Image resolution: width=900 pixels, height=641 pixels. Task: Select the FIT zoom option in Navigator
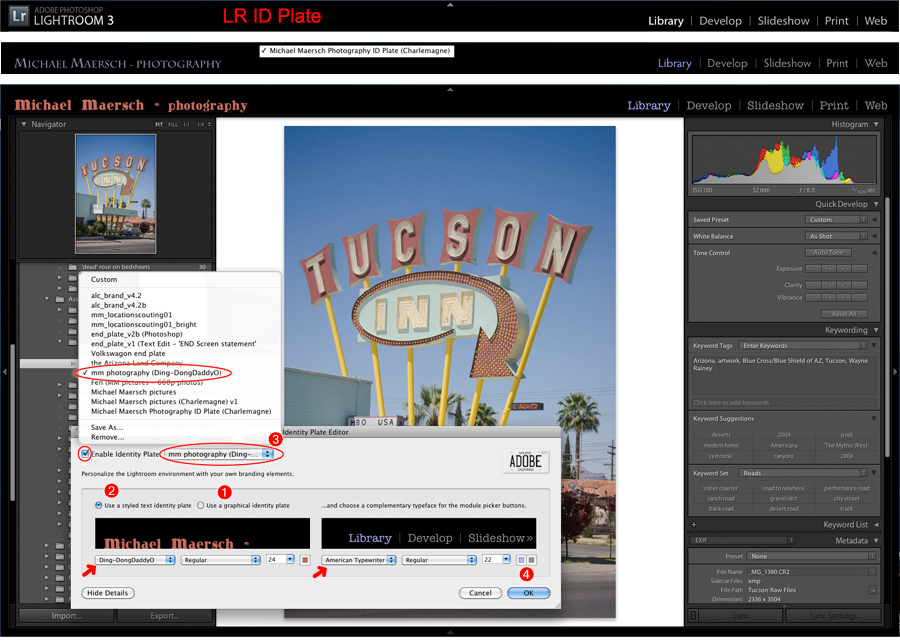point(161,124)
